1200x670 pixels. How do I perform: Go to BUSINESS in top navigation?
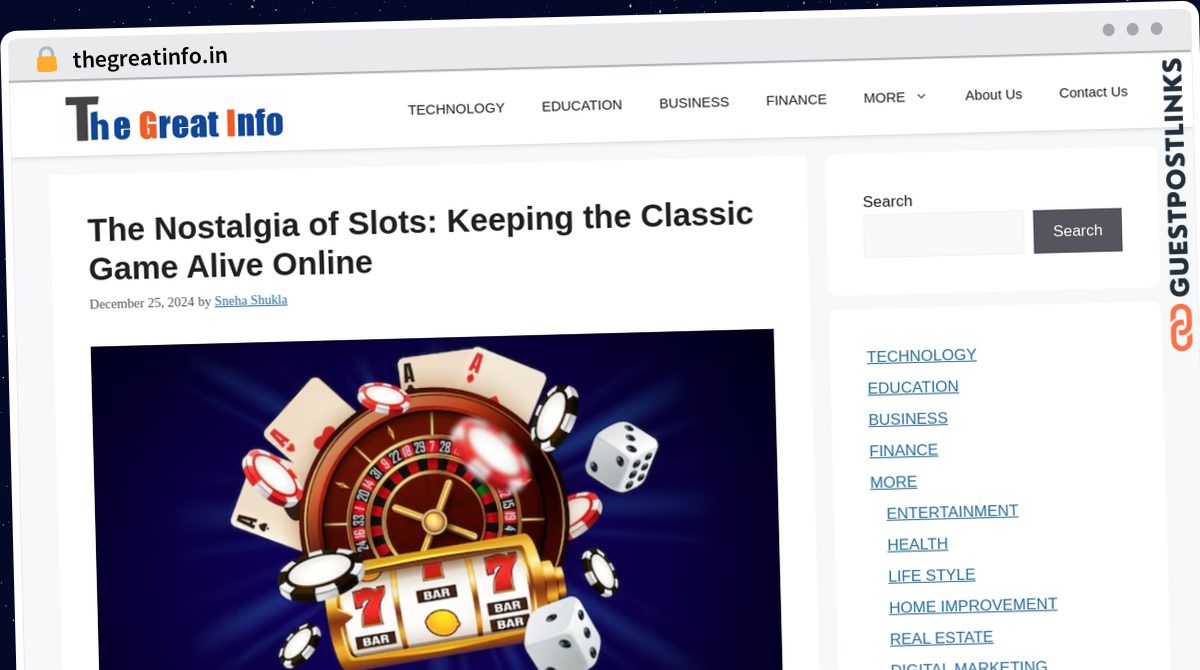click(x=694, y=102)
